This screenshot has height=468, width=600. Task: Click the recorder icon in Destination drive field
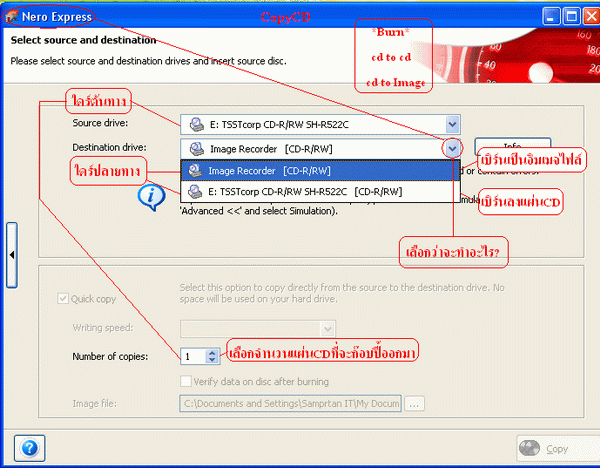pyautogui.click(x=197, y=148)
